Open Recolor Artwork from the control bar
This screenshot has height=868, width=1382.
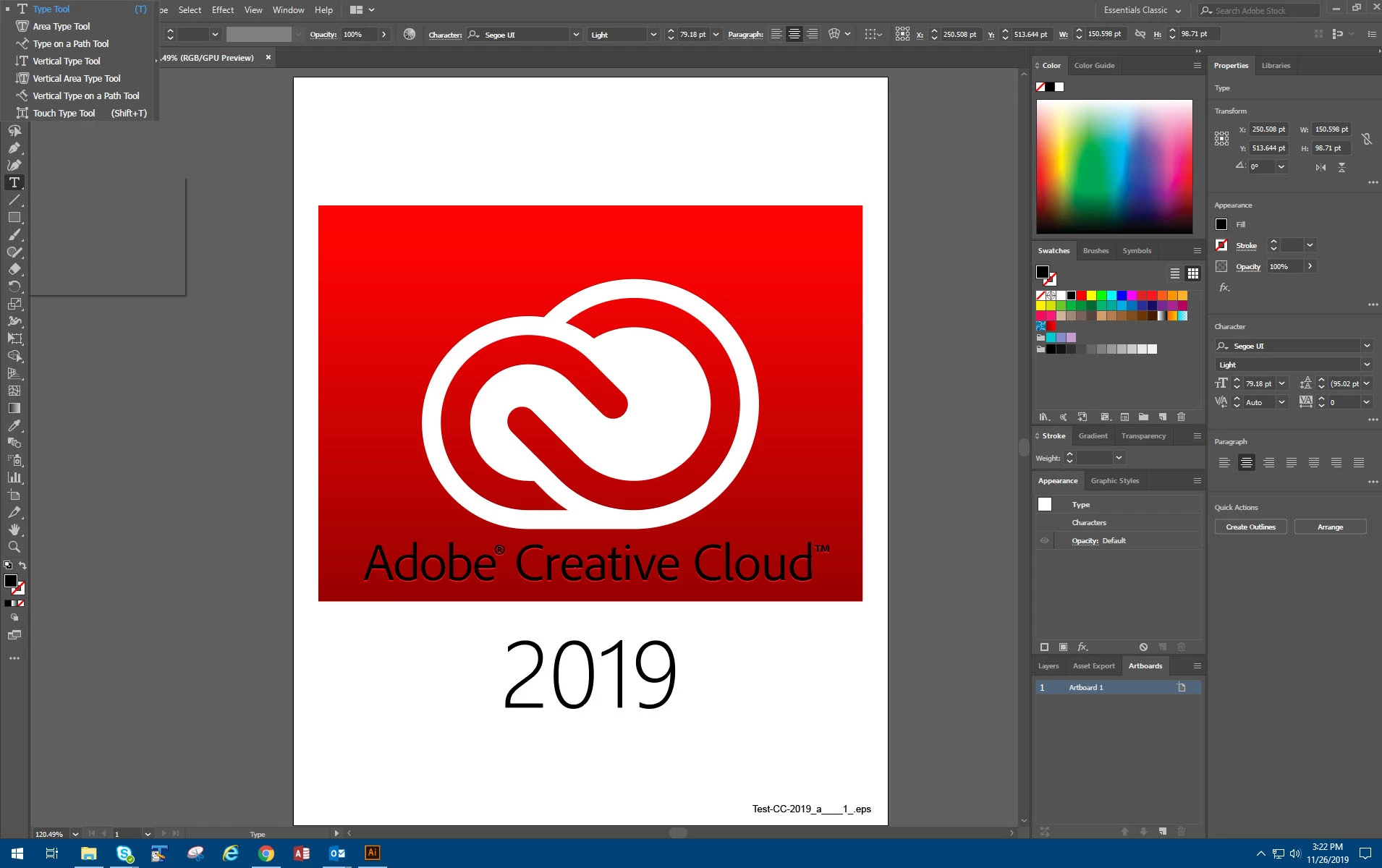pyautogui.click(x=410, y=34)
